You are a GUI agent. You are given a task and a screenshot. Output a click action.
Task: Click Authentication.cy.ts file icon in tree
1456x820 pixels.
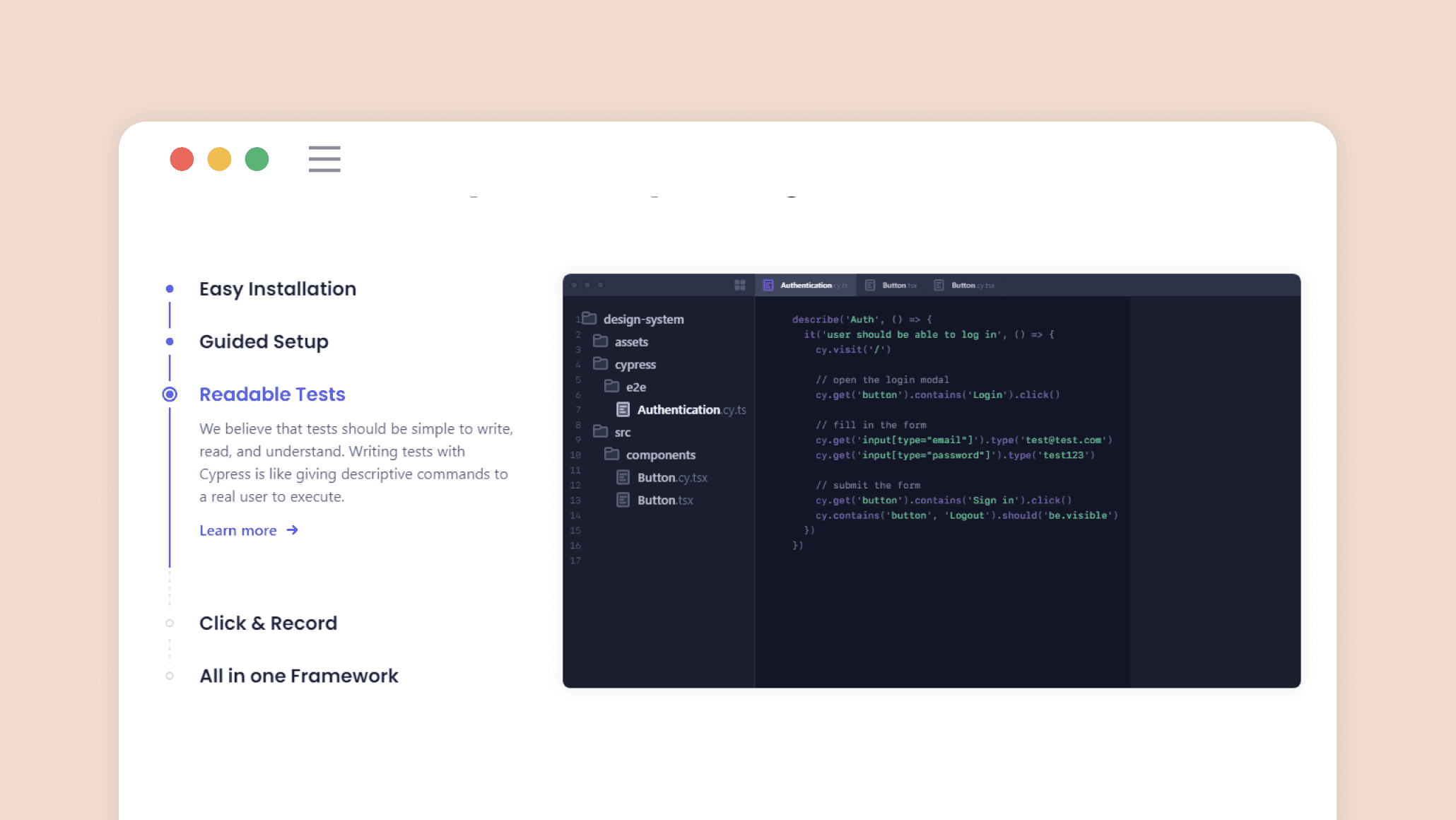[x=623, y=409]
